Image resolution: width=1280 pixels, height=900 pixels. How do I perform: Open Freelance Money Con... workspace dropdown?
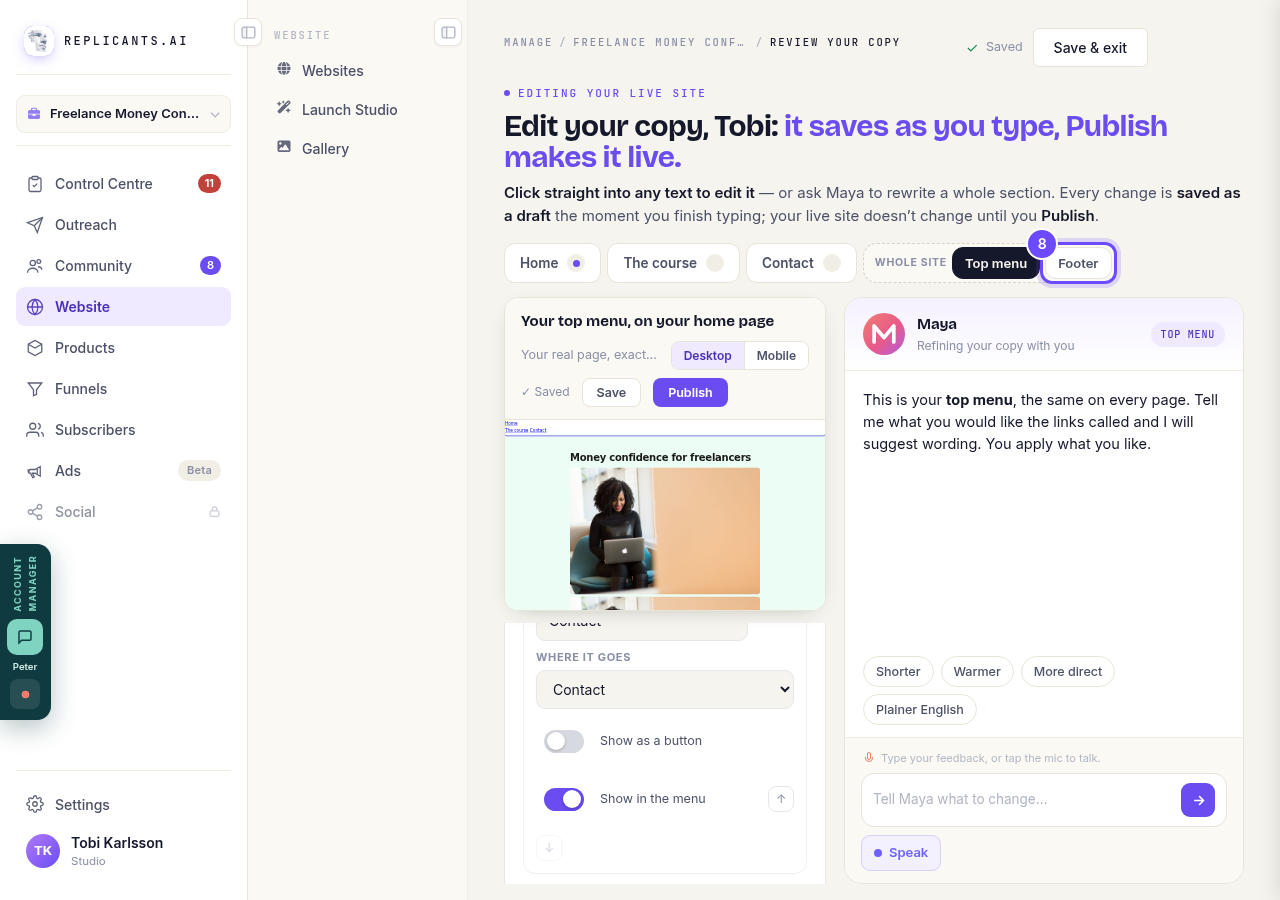[x=123, y=114]
